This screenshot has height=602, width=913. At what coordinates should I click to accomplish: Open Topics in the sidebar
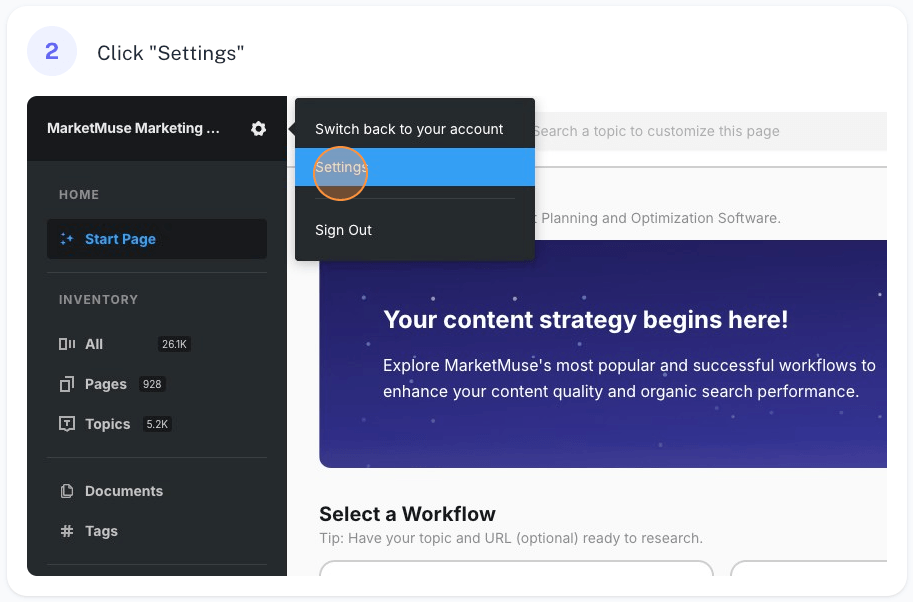[x=108, y=424]
